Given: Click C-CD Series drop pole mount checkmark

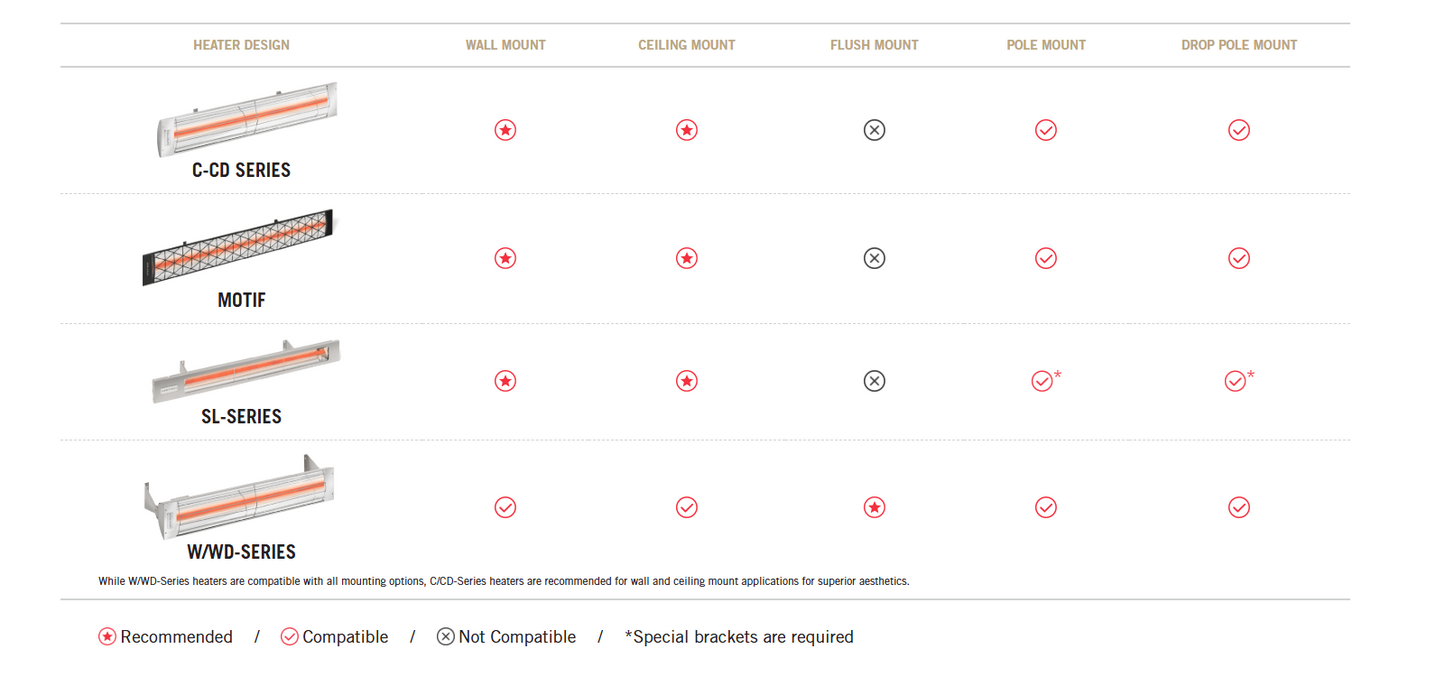Looking at the screenshot, I should click(x=1238, y=130).
